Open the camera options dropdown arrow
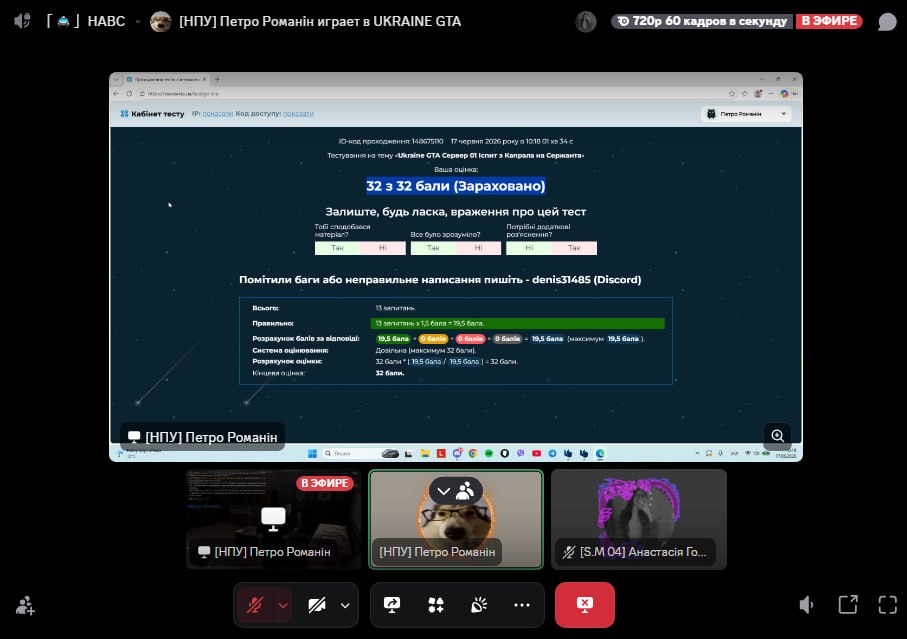 pyautogui.click(x=345, y=605)
